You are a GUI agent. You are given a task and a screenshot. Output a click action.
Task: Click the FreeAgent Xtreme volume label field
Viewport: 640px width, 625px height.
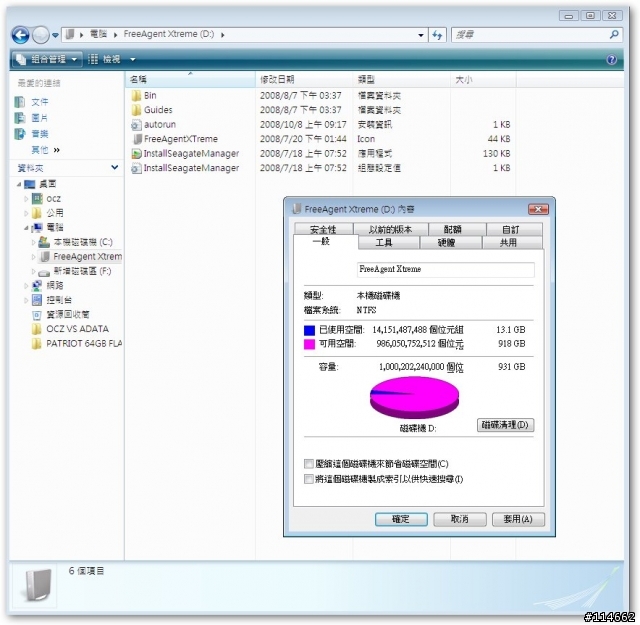[445, 269]
